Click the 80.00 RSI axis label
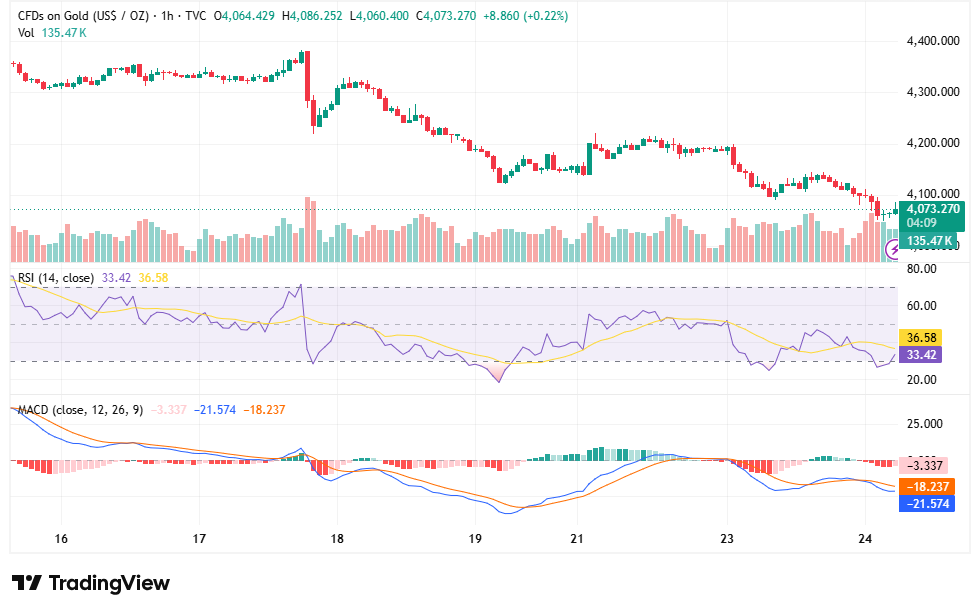The image size is (980, 613). tap(921, 269)
